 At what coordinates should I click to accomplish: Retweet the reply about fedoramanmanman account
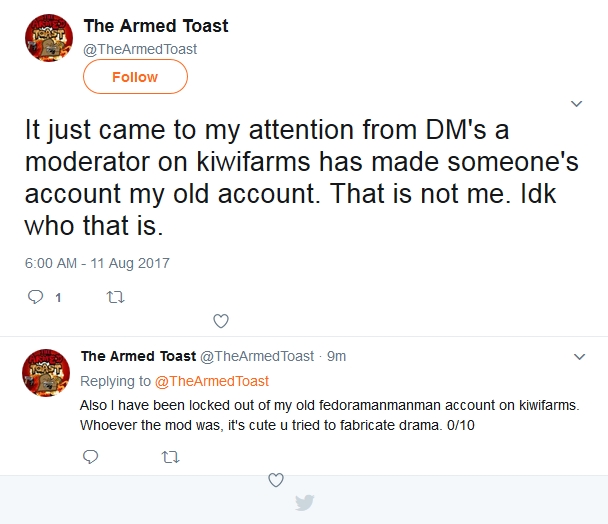click(x=170, y=457)
